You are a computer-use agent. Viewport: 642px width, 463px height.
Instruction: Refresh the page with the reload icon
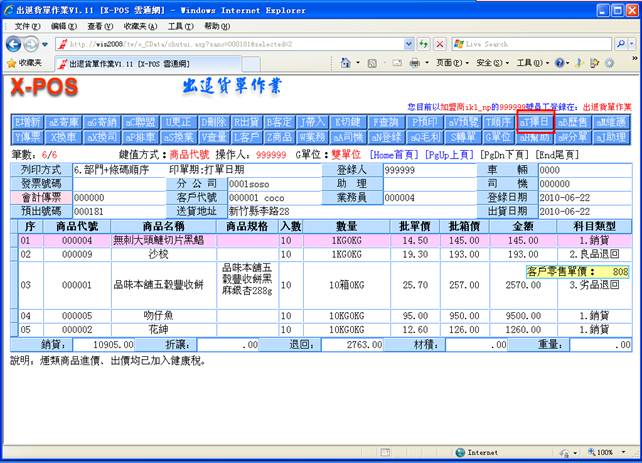click(x=422, y=44)
